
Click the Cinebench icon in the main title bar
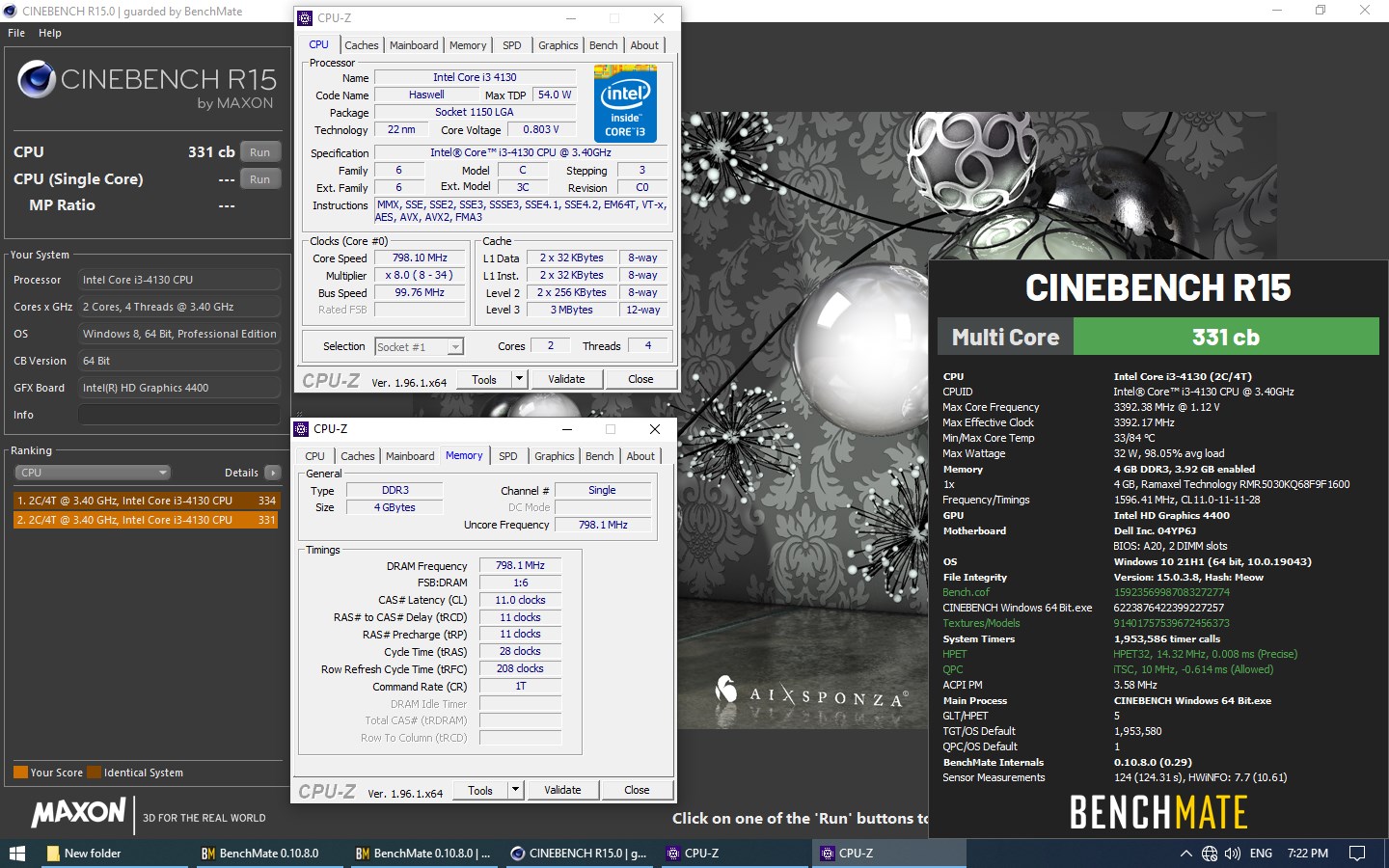coord(11,12)
